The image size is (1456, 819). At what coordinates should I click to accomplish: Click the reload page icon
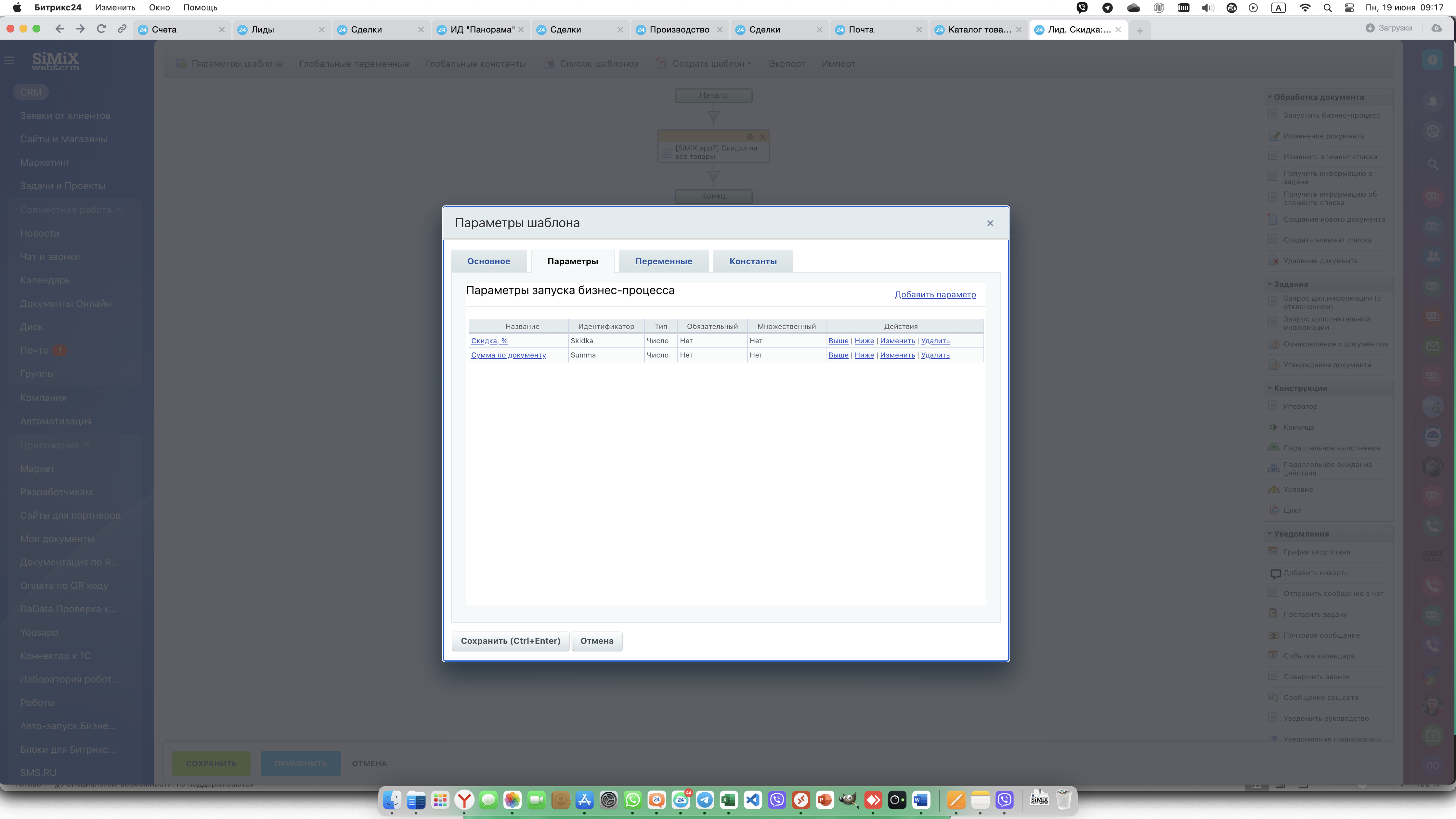(x=101, y=29)
